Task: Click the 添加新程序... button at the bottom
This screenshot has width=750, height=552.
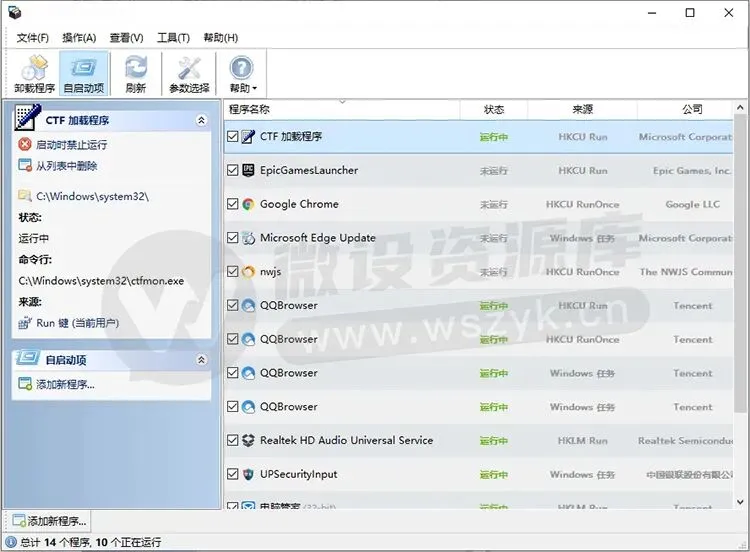Action: coord(48,521)
